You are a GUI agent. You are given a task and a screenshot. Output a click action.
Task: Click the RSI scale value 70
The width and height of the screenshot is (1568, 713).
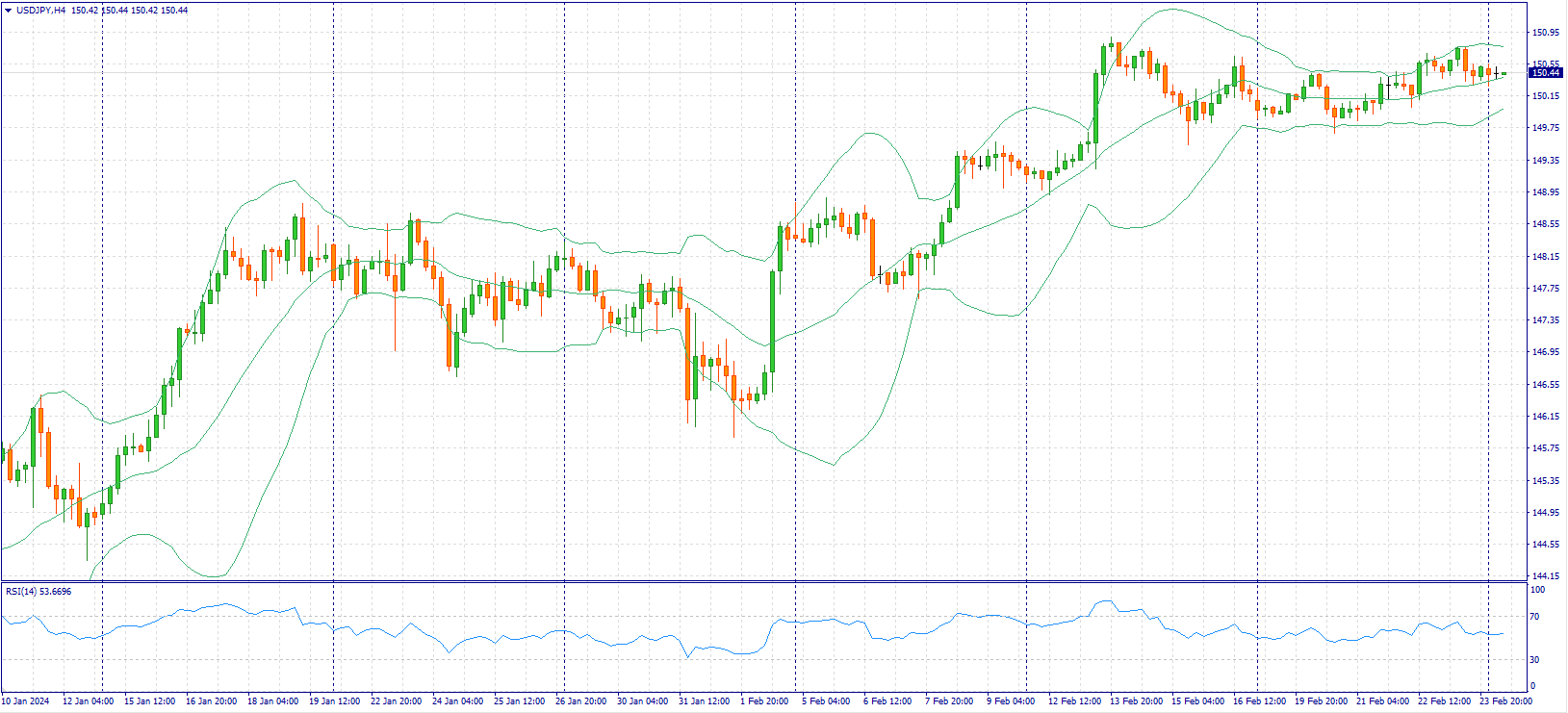tap(1536, 617)
